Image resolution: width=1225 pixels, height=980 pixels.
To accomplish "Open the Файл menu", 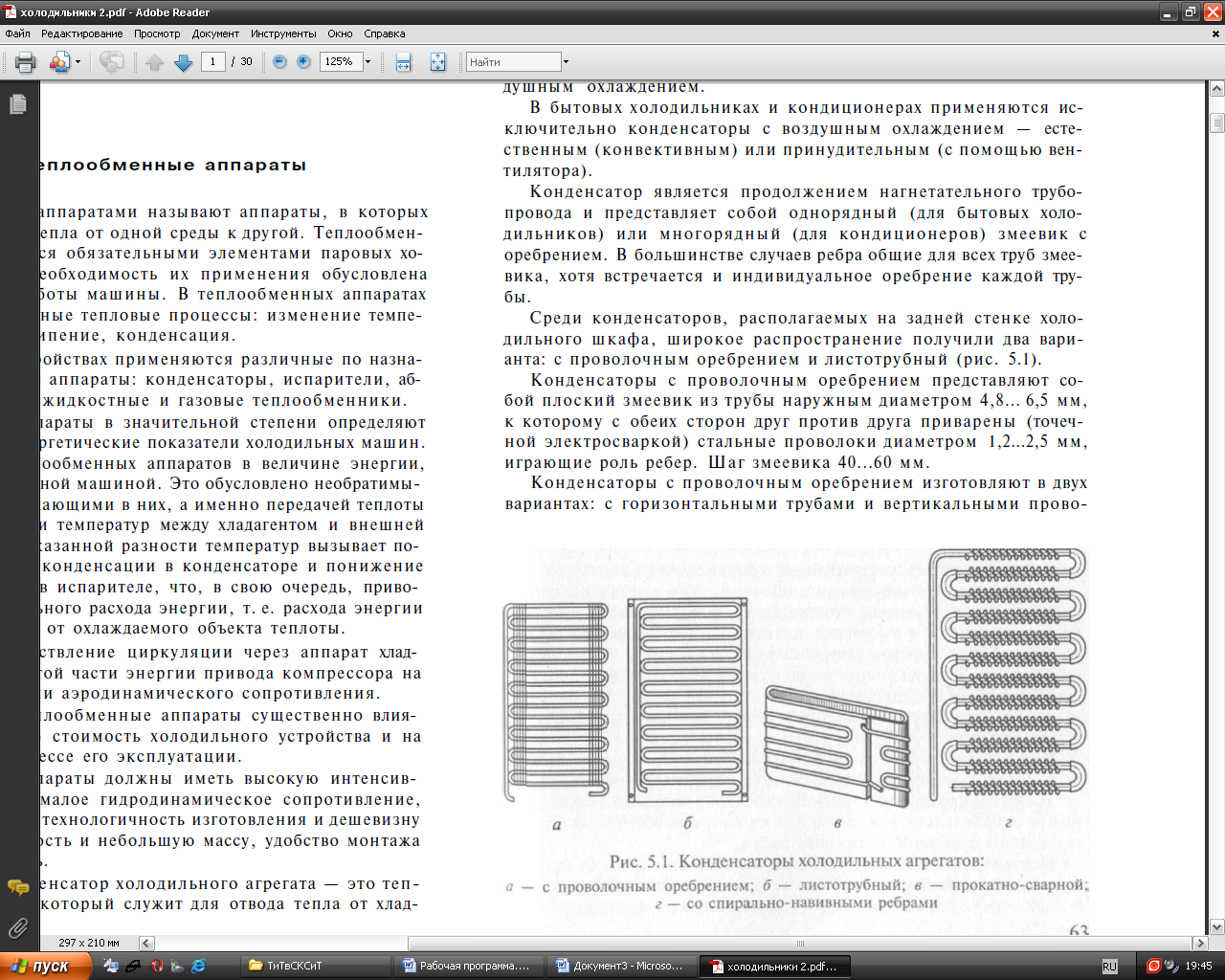I will (17, 33).
